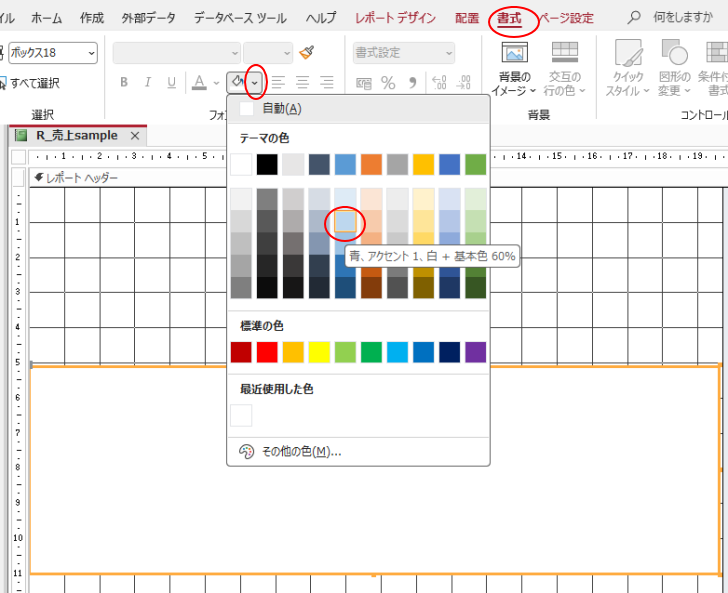
Task: Align text right icon
Action: tap(326, 83)
